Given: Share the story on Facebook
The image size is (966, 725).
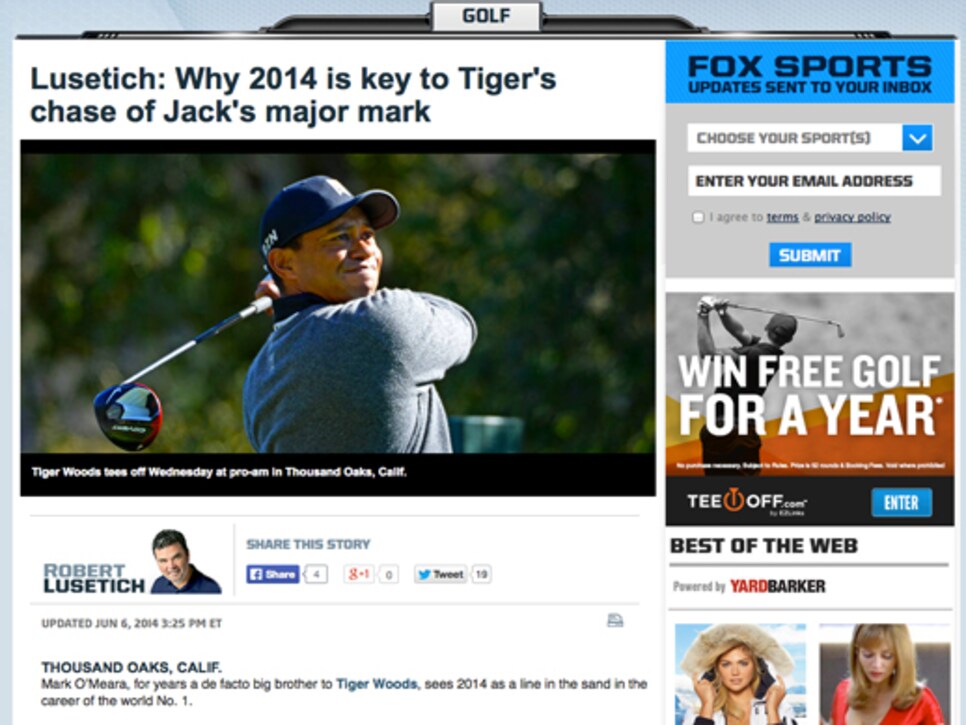Looking at the screenshot, I should click(x=272, y=575).
